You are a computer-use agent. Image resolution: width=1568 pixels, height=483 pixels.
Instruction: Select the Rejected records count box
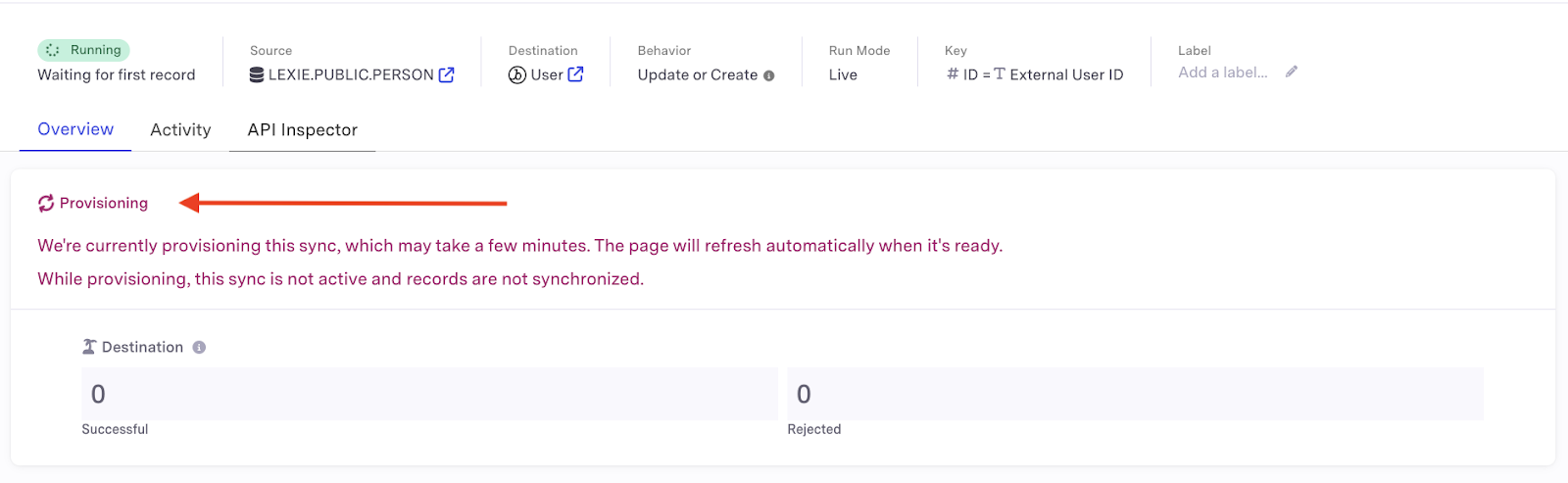pos(1135,394)
